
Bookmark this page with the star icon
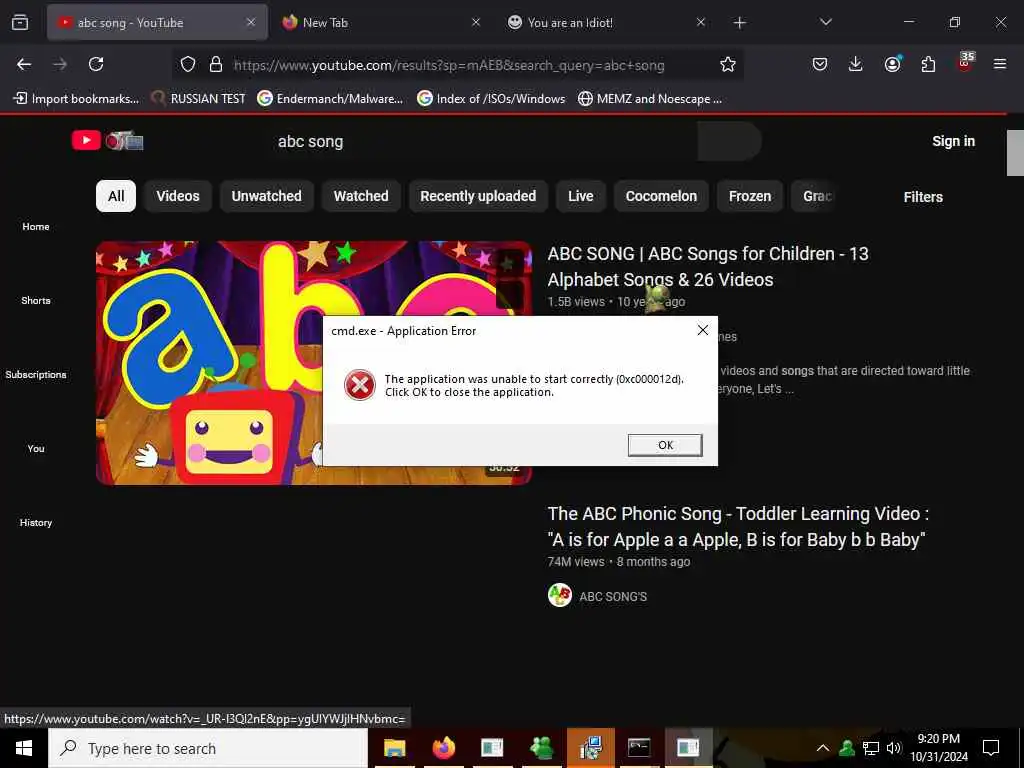[728, 64]
